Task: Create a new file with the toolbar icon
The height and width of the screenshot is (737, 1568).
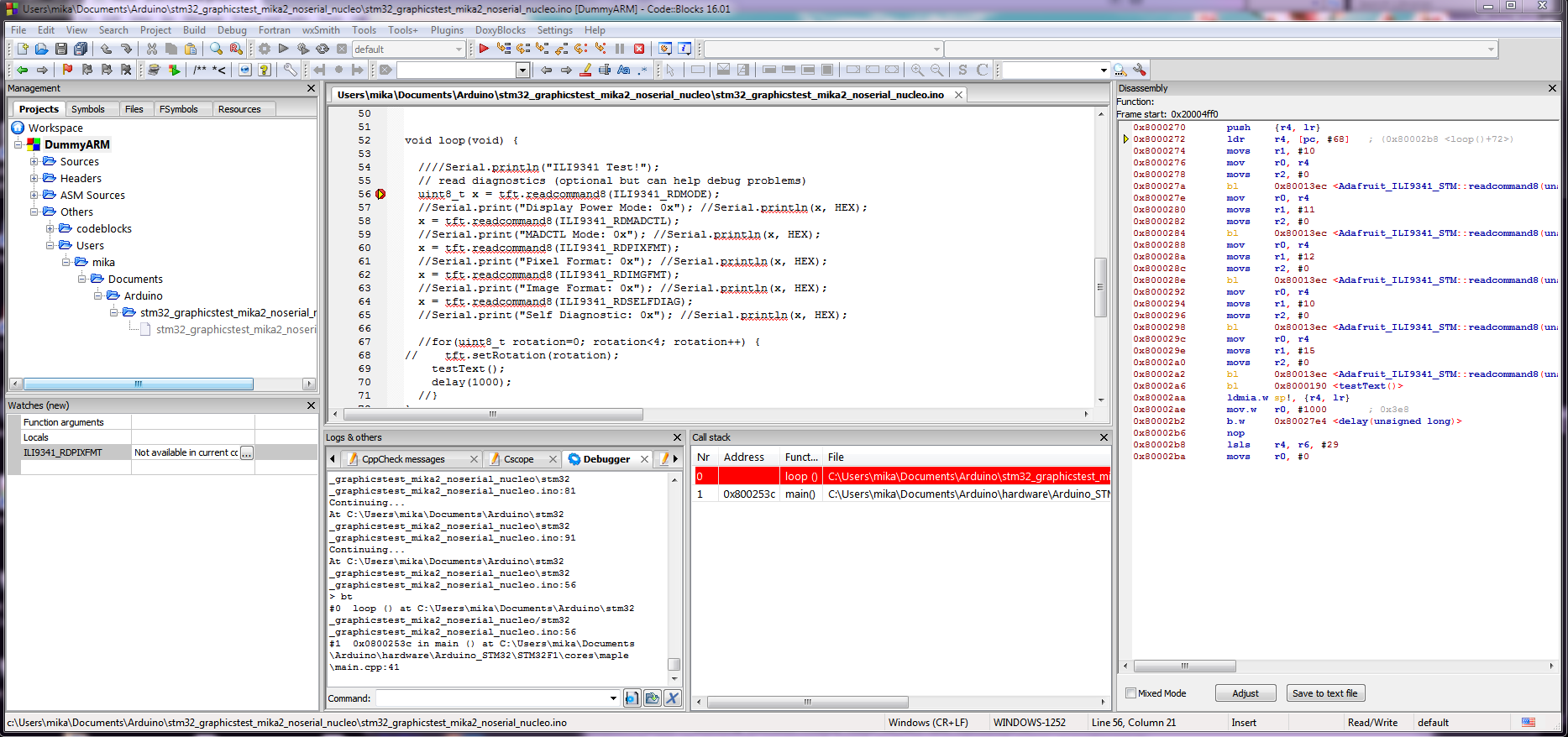Action: point(23,50)
